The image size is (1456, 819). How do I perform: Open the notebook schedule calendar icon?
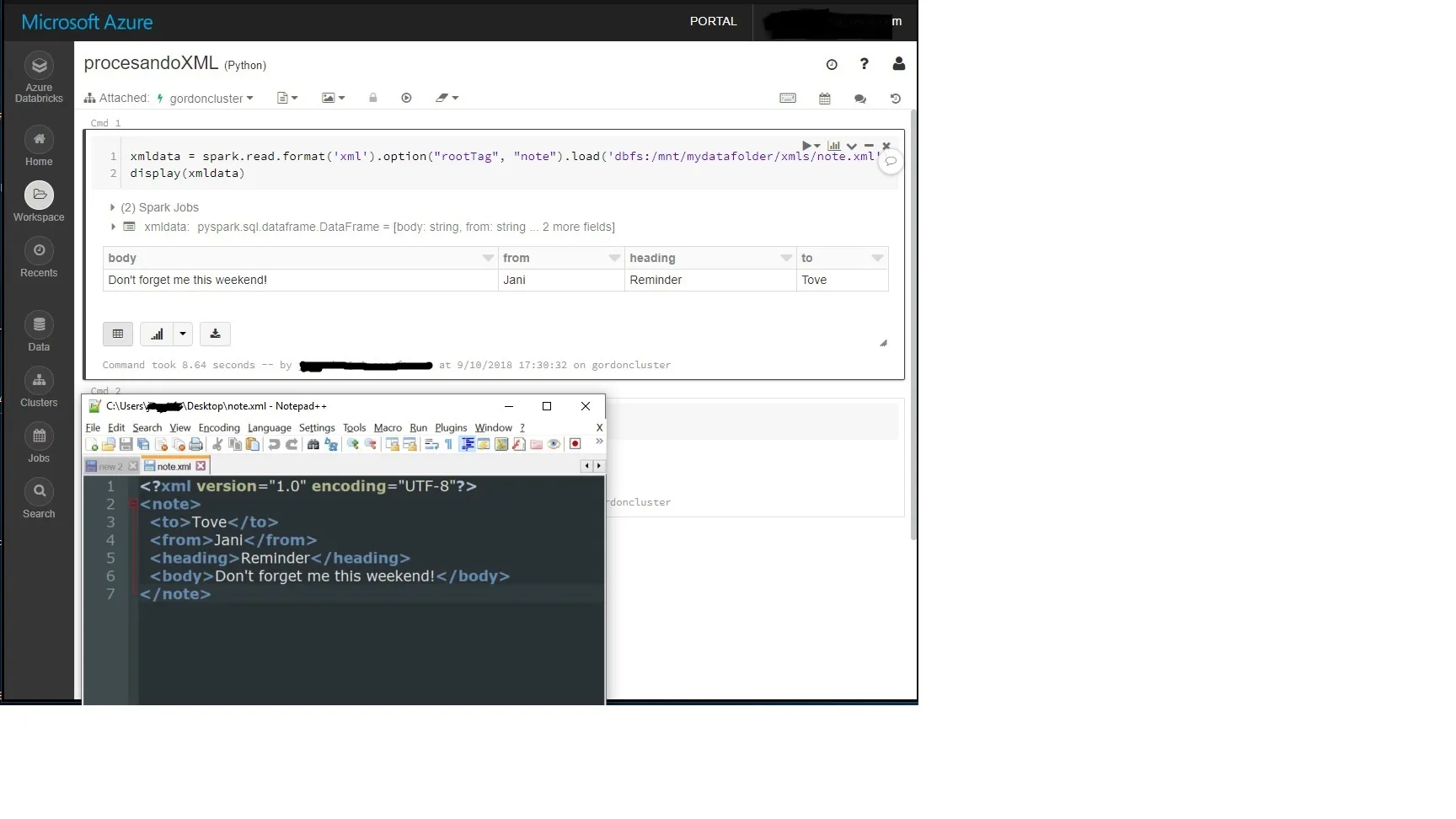click(x=825, y=99)
